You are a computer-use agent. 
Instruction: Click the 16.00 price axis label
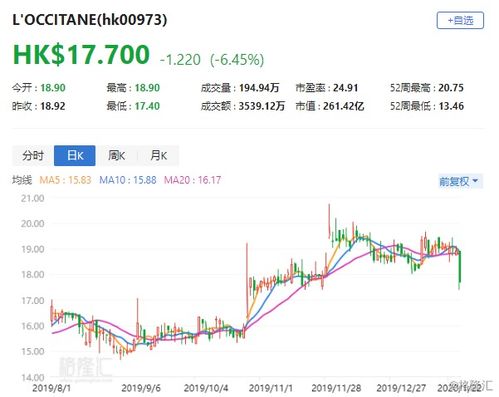[x=32, y=326]
